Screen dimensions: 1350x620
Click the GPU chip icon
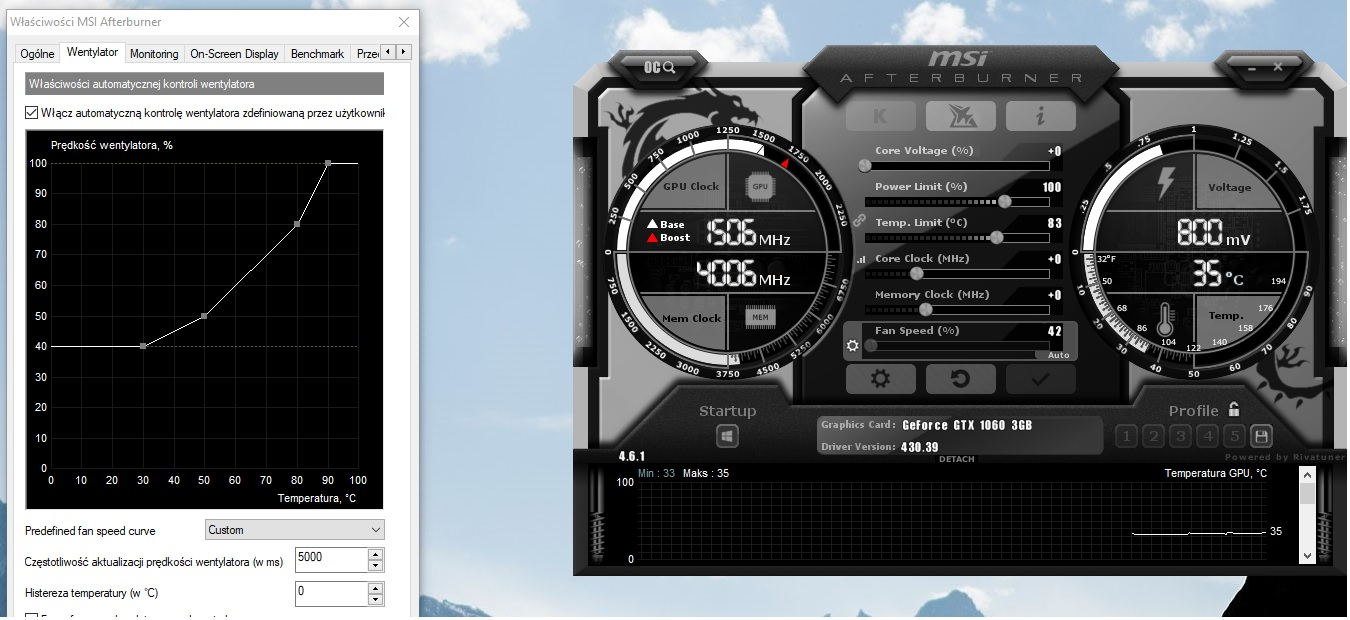(x=760, y=186)
